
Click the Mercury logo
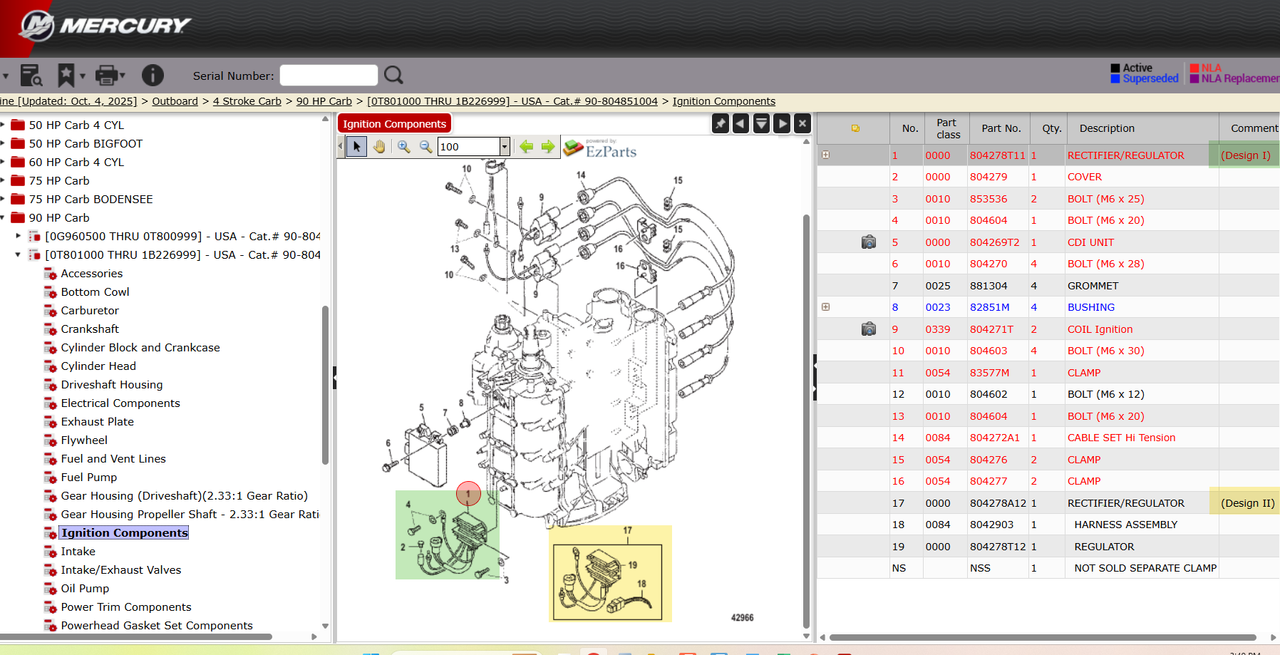click(105, 25)
